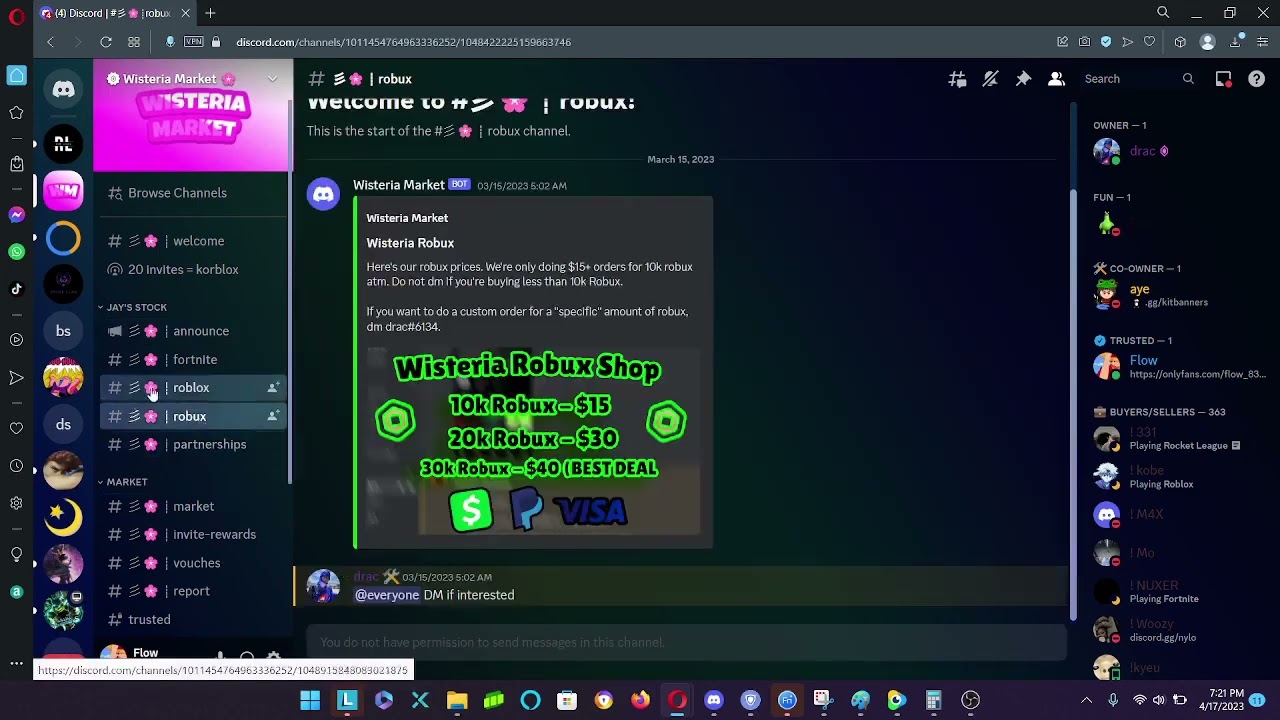Viewport: 1280px width, 720px height.
Task: Reload the page in Opera
Action: click(105, 42)
